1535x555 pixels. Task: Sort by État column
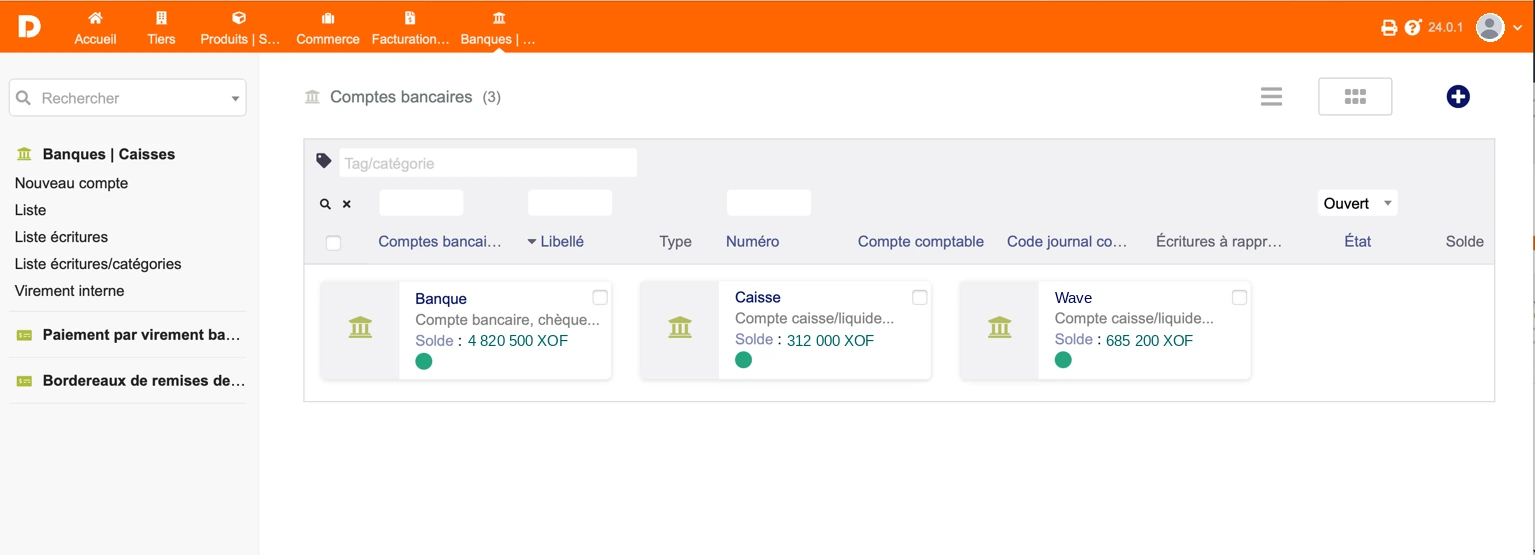tap(1358, 241)
